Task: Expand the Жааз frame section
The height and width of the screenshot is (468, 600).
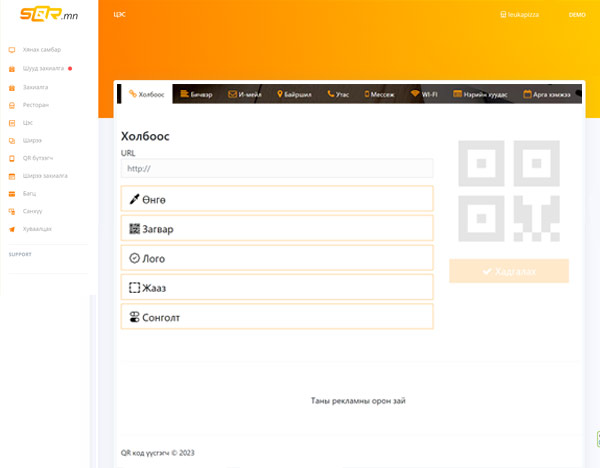Action: click(276, 287)
